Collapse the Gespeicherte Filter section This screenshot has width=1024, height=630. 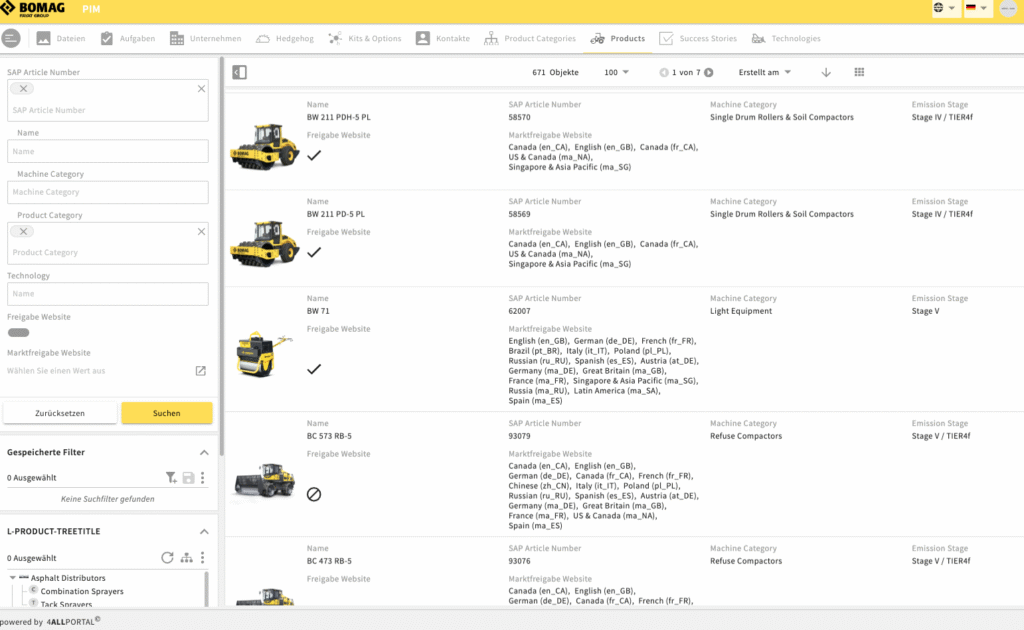[204, 452]
